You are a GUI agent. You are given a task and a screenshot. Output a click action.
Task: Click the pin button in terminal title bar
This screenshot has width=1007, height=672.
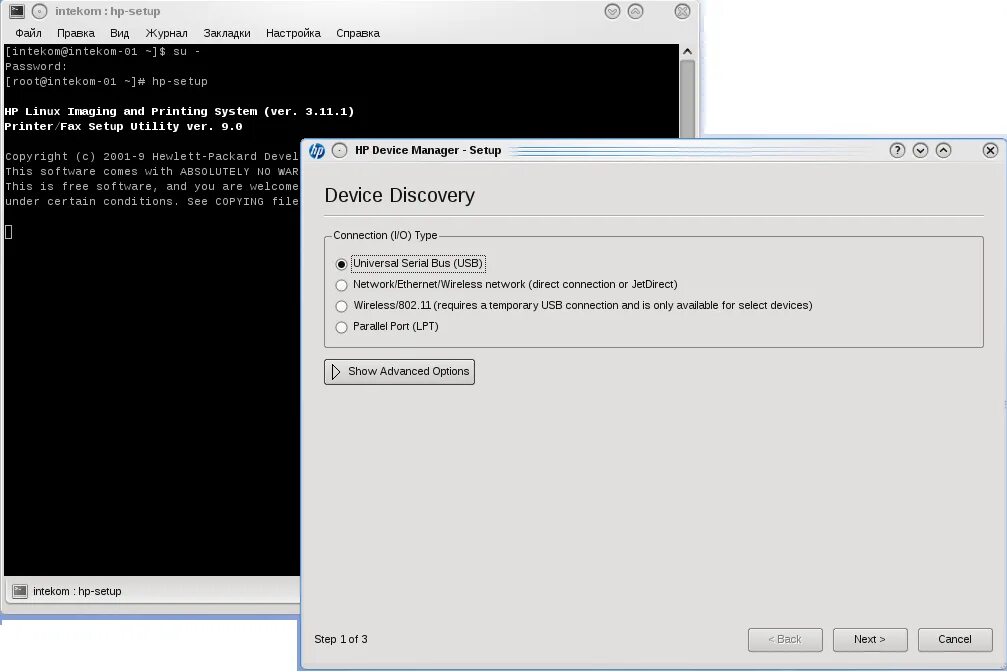[39, 11]
